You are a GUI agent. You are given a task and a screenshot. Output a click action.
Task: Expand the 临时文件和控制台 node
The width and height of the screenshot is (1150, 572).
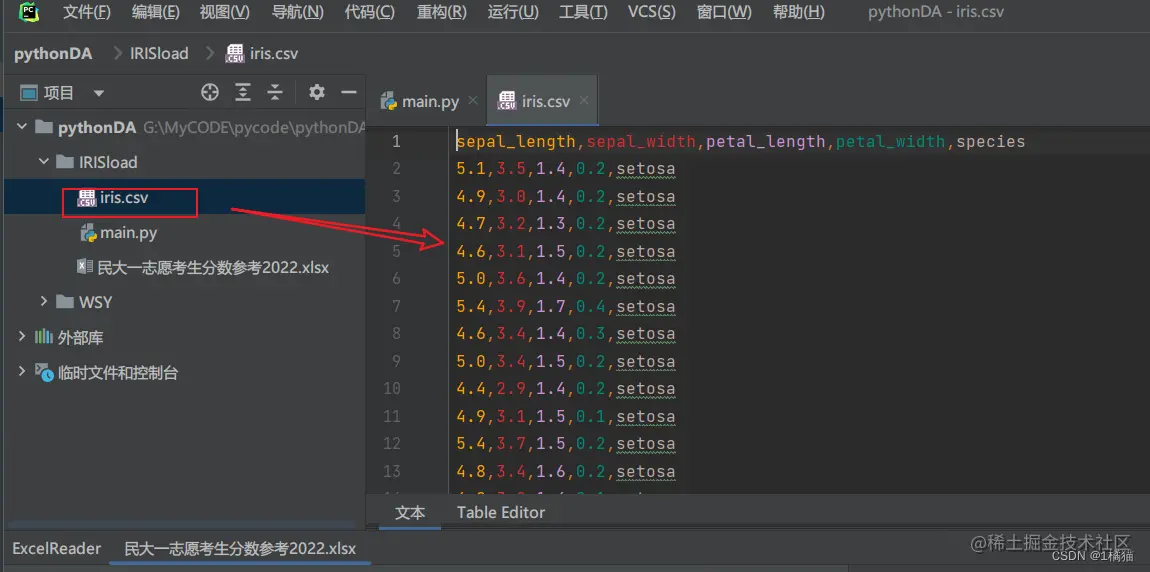click(23, 372)
